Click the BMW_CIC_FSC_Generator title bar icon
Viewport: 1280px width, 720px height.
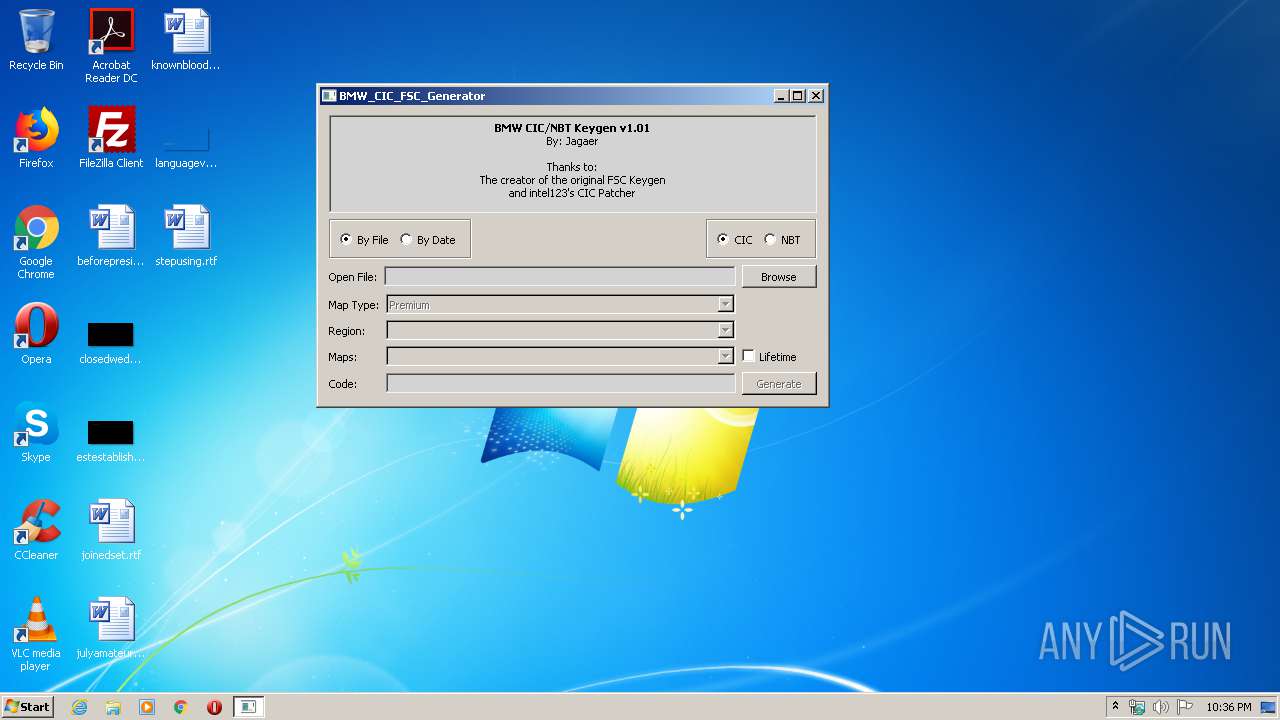329,96
